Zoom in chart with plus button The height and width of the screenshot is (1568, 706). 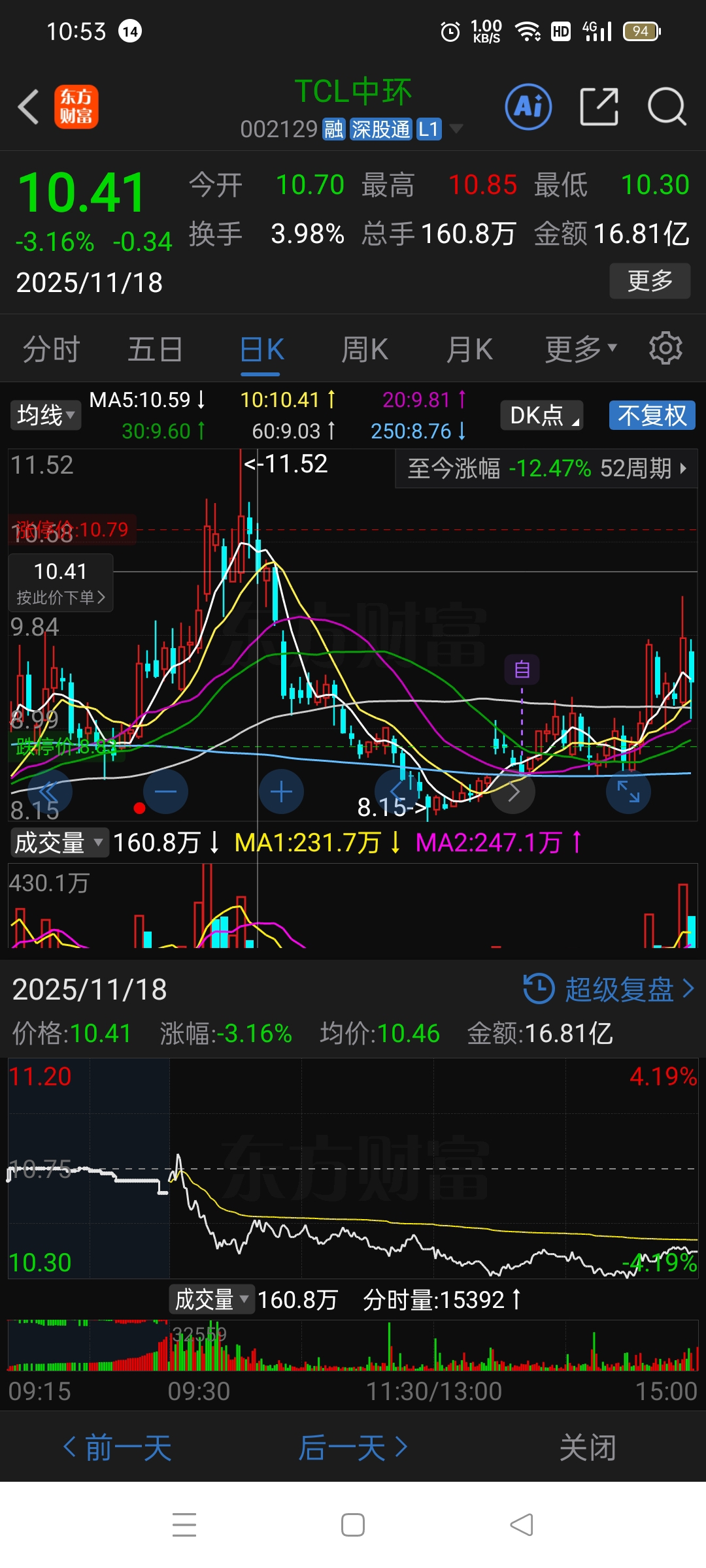[x=281, y=792]
